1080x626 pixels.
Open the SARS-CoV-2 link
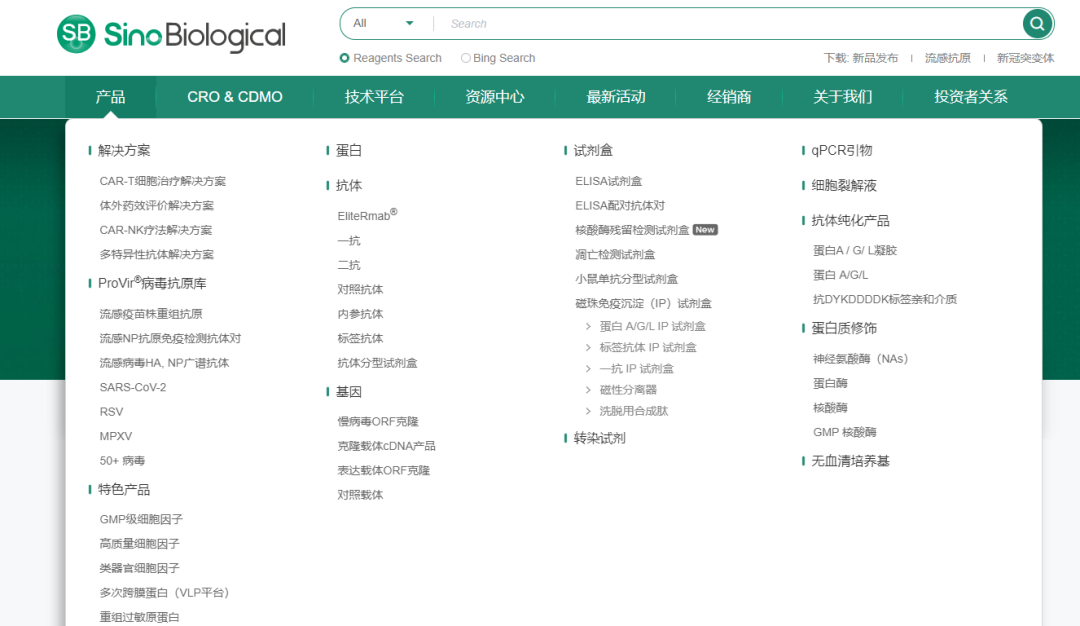point(133,387)
